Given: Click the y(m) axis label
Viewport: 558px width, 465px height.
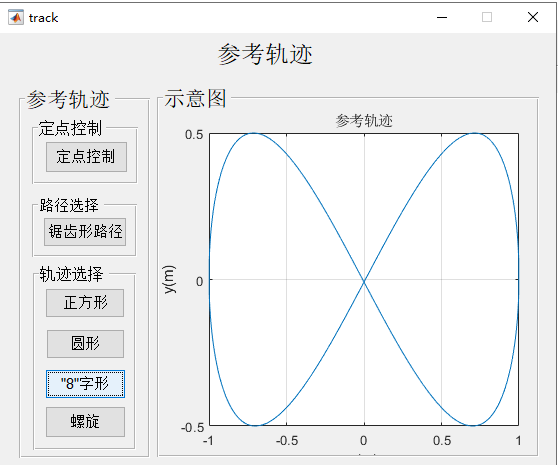Looking at the screenshot, I should click(169, 280).
